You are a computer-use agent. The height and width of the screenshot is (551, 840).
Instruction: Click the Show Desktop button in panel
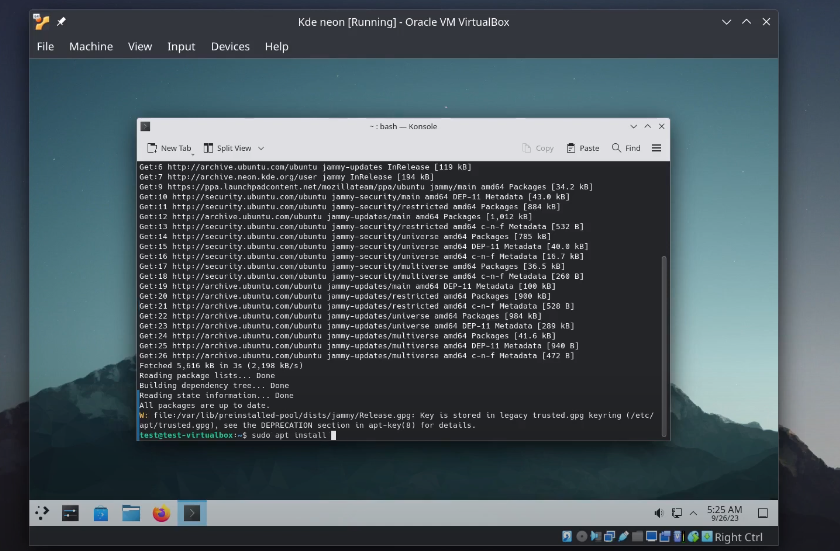pyautogui.click(x=762, y=513)
